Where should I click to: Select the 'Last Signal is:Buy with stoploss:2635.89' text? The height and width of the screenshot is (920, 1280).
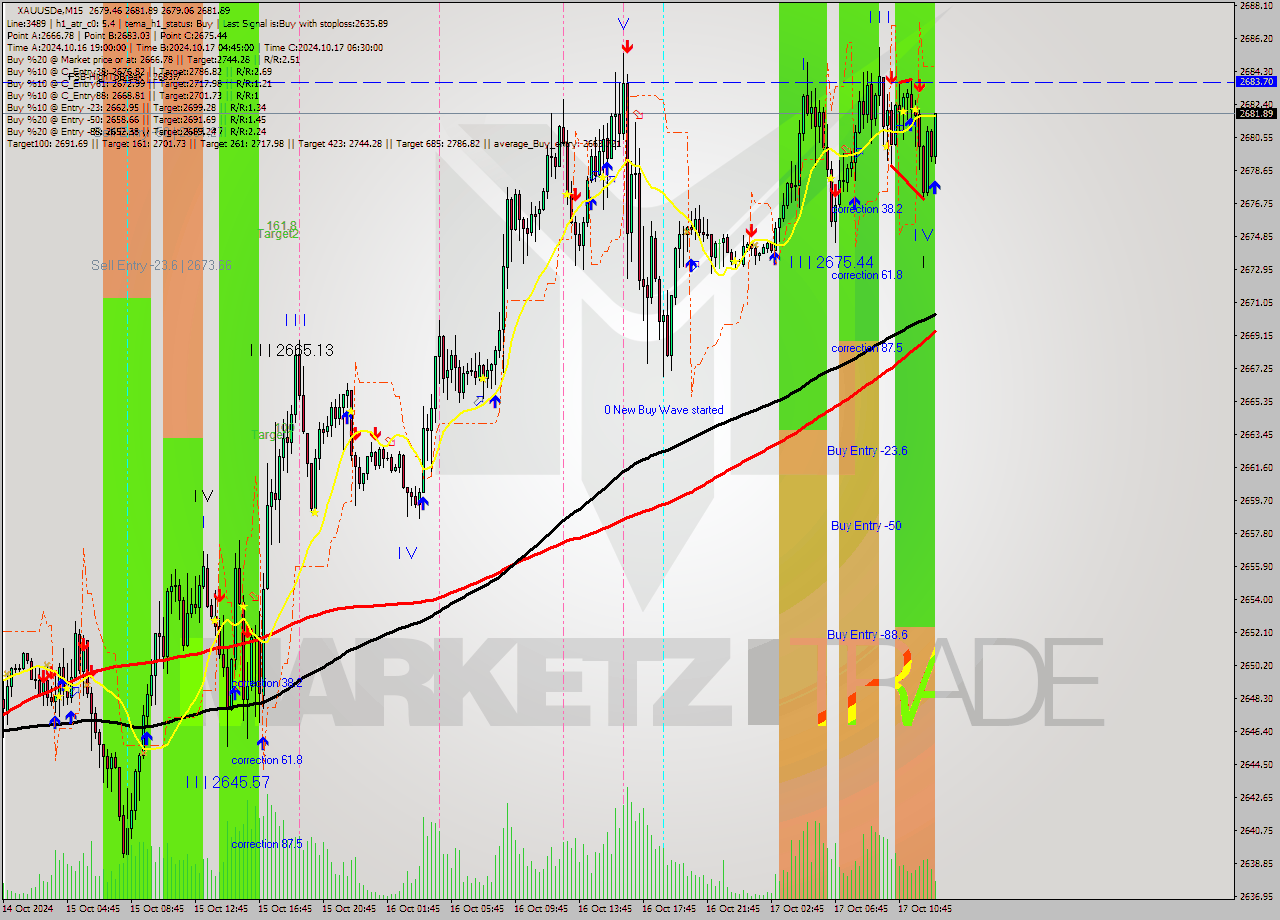[304, 23]
